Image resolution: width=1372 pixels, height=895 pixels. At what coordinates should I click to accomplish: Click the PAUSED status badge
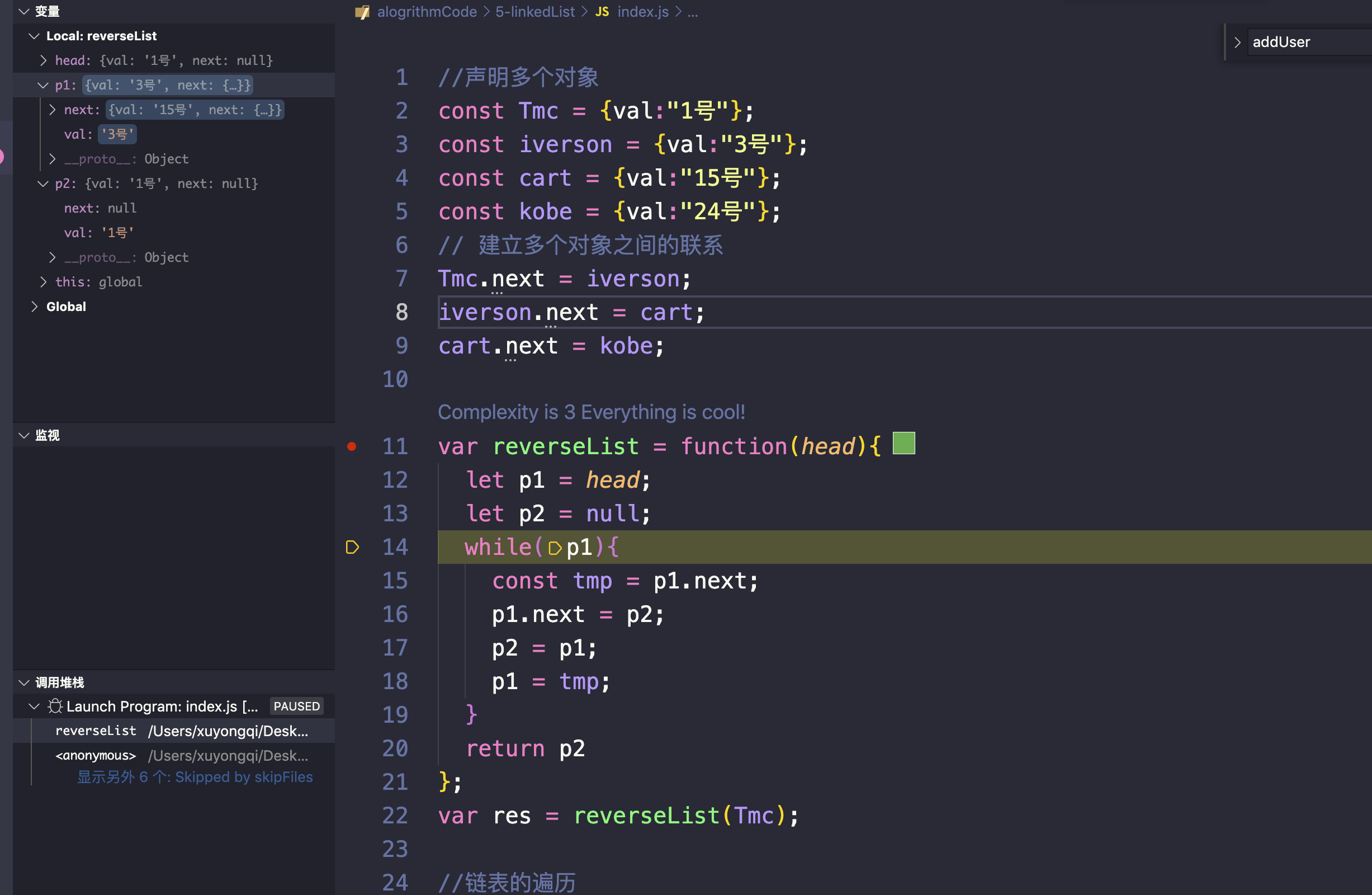(x=296, y=706)
